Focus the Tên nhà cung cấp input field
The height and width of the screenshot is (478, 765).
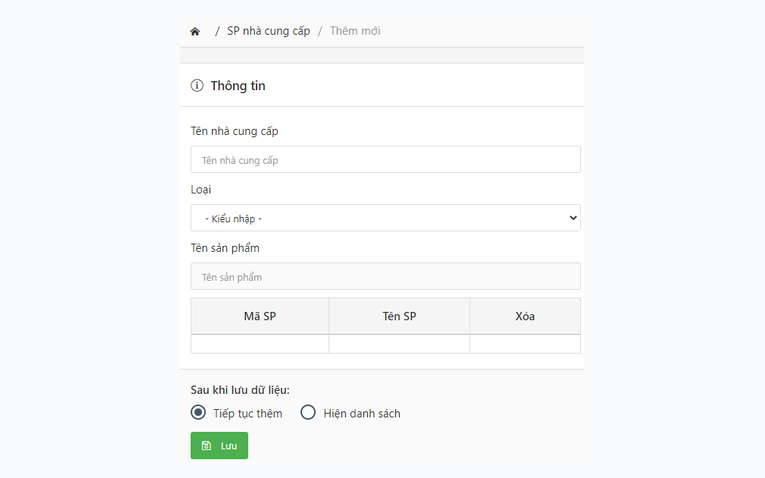pos(385,159)
